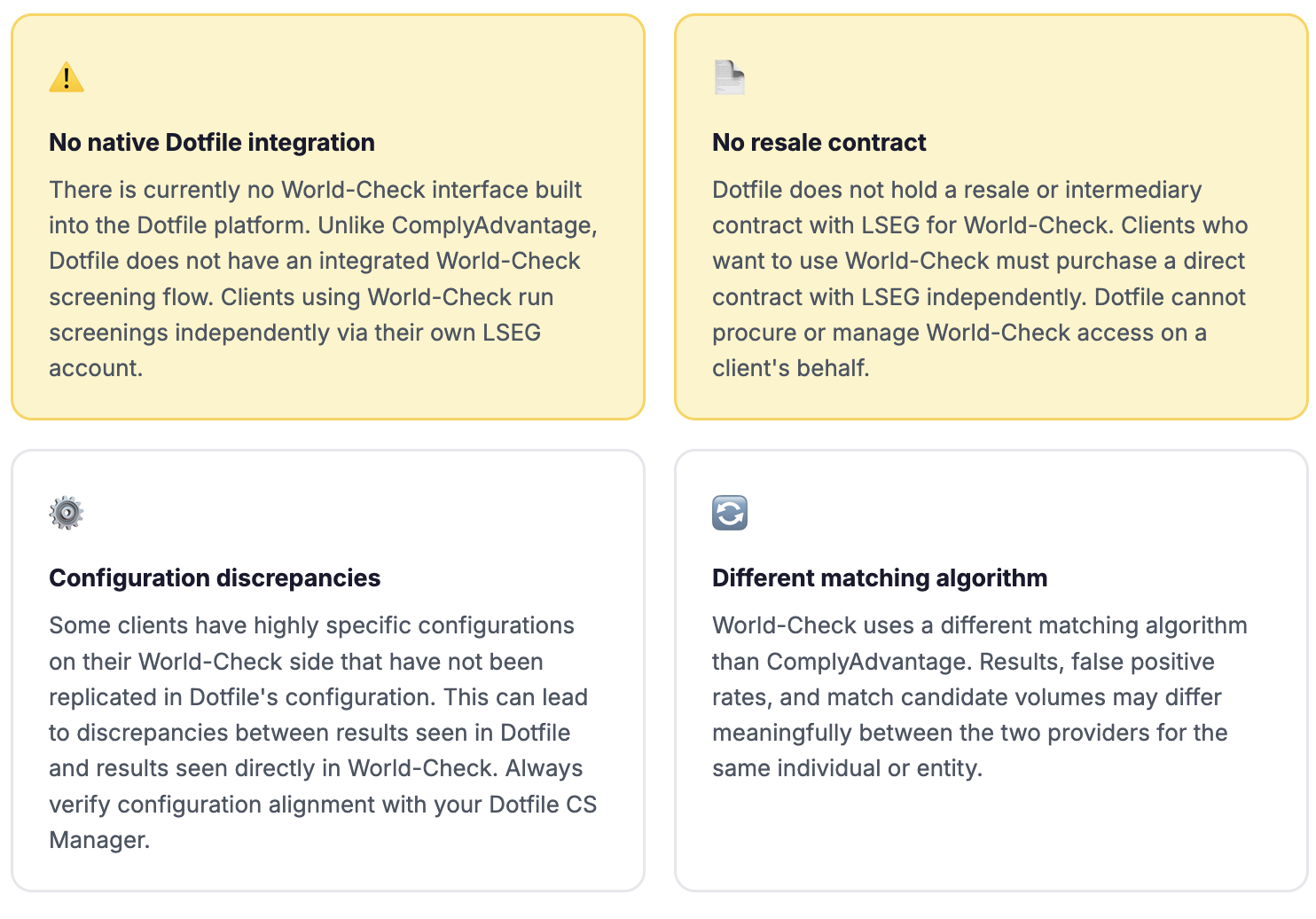
Task: Click the paragraph about LSEG resale contract
Action: pyautogui.click(x=980, y=279)
